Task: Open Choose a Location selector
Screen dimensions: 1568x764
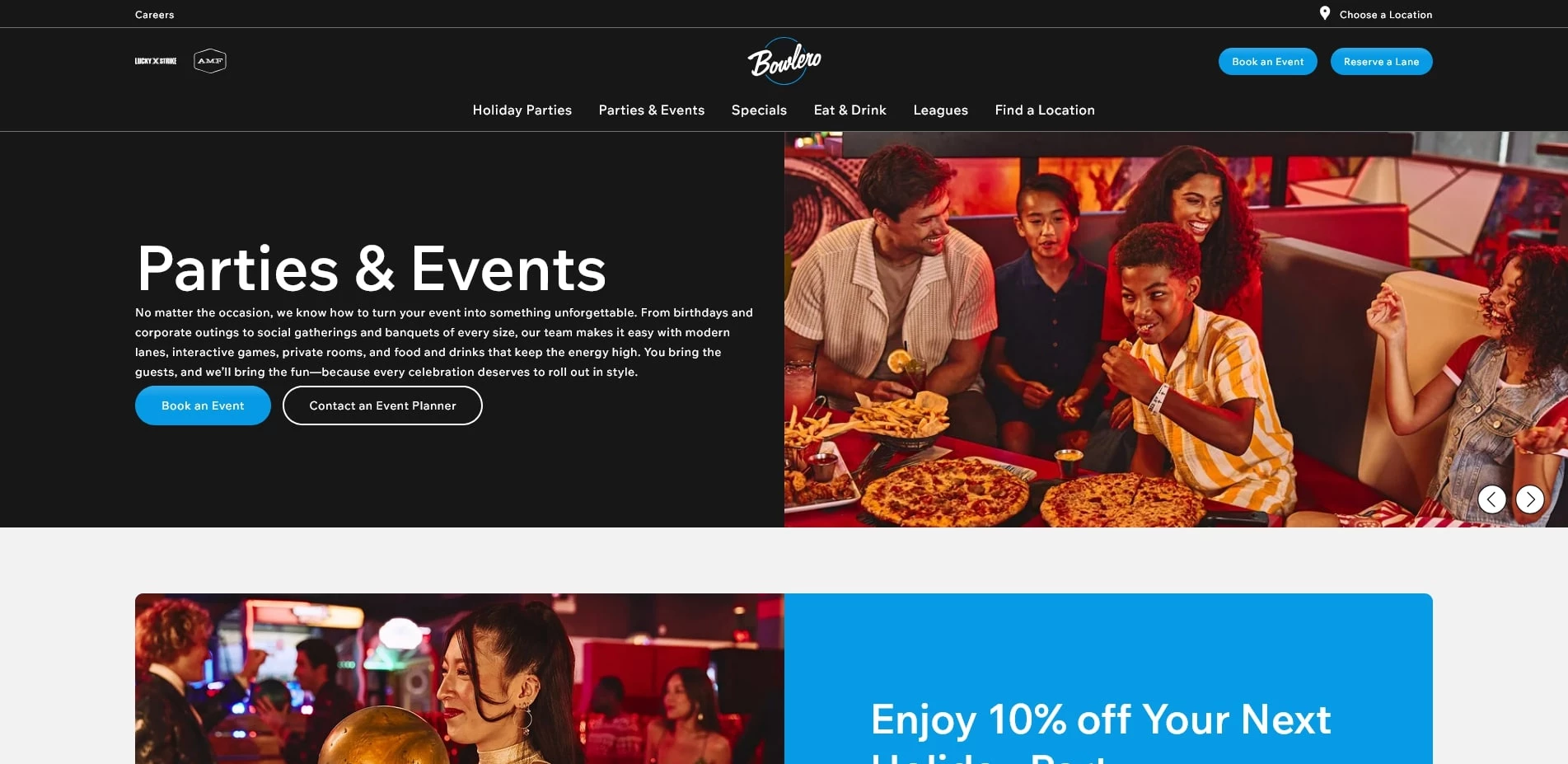Action: point(1386,15)
